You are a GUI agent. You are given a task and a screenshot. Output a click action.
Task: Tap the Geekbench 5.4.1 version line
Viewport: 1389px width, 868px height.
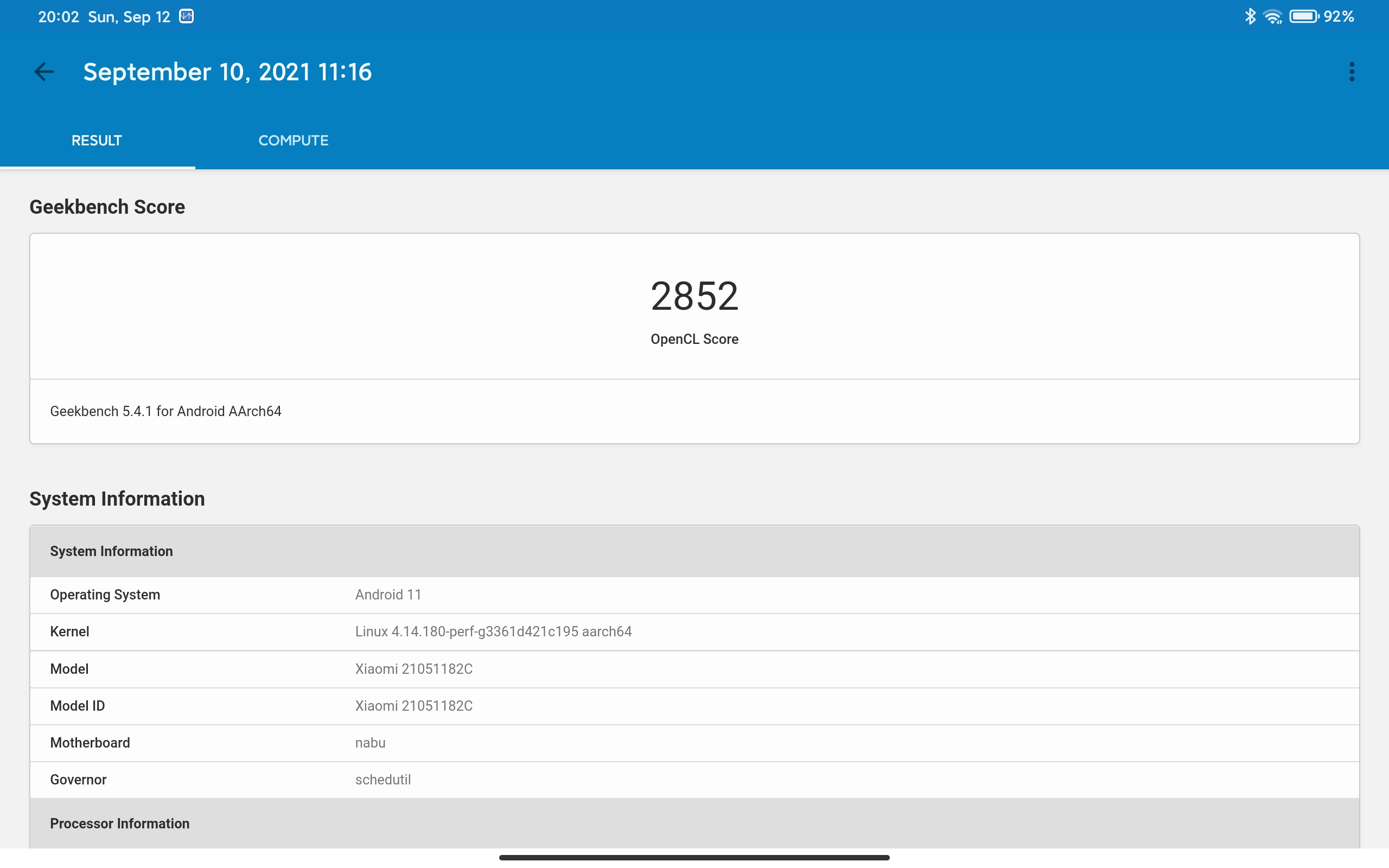coord(166,411)
